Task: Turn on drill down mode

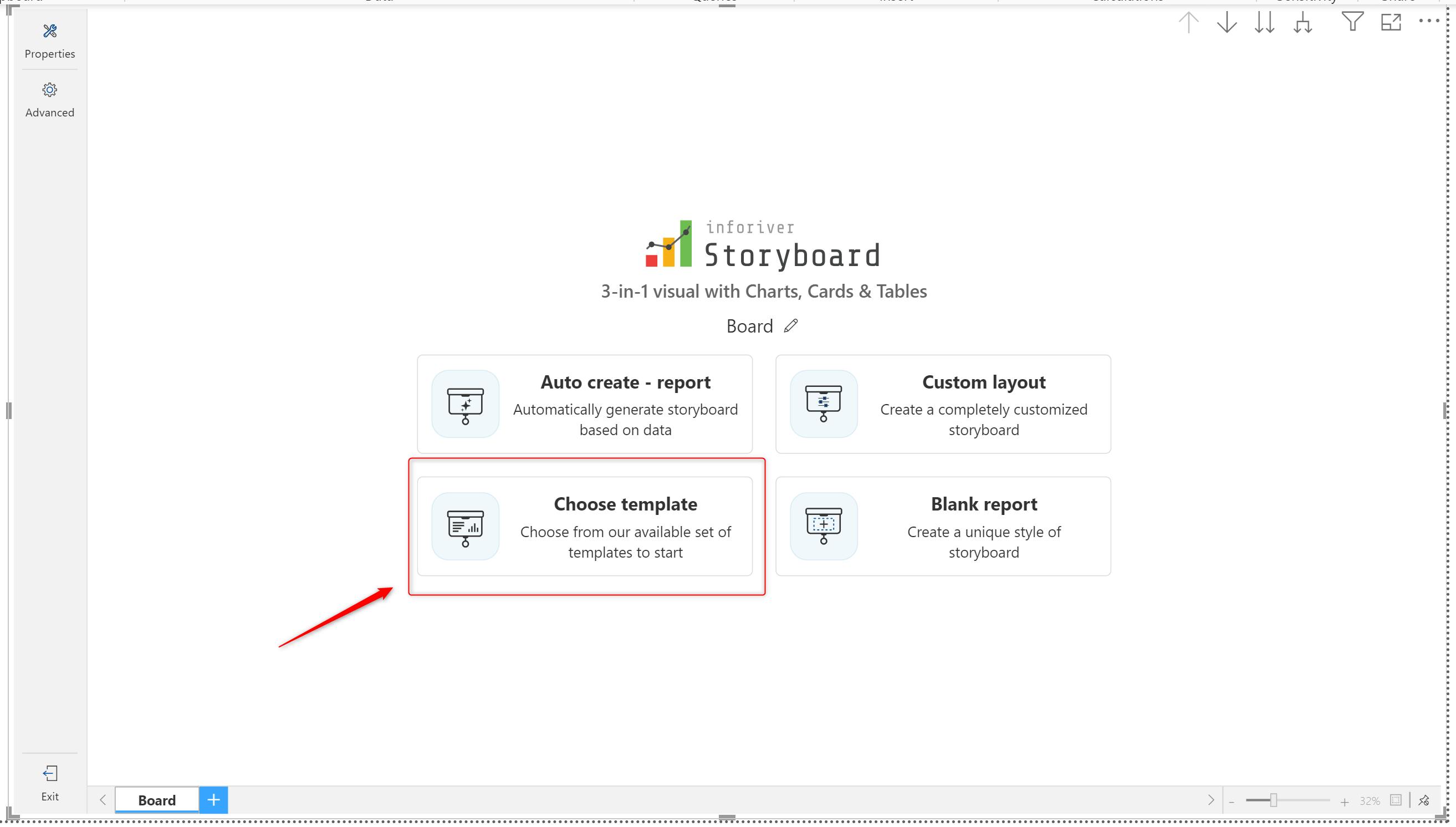Action: pos(1227,22)
